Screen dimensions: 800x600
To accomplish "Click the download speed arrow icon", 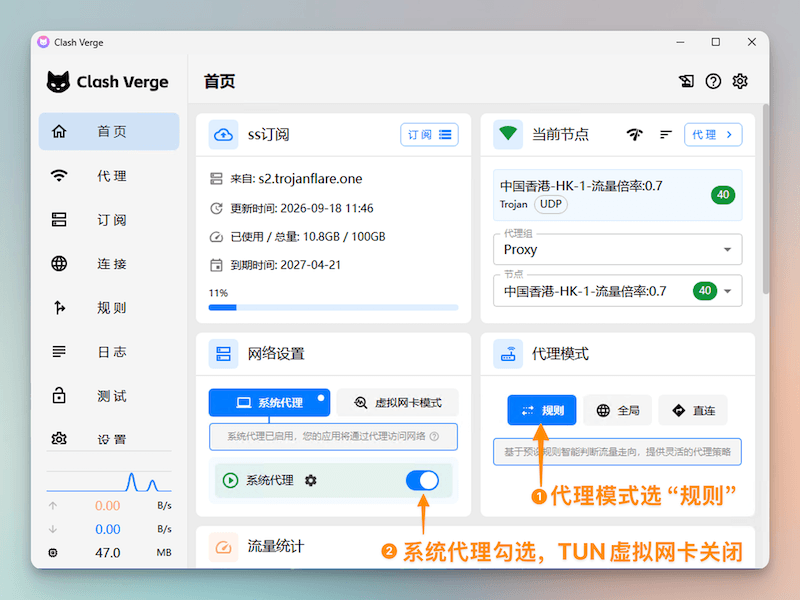I will point(53,529).
